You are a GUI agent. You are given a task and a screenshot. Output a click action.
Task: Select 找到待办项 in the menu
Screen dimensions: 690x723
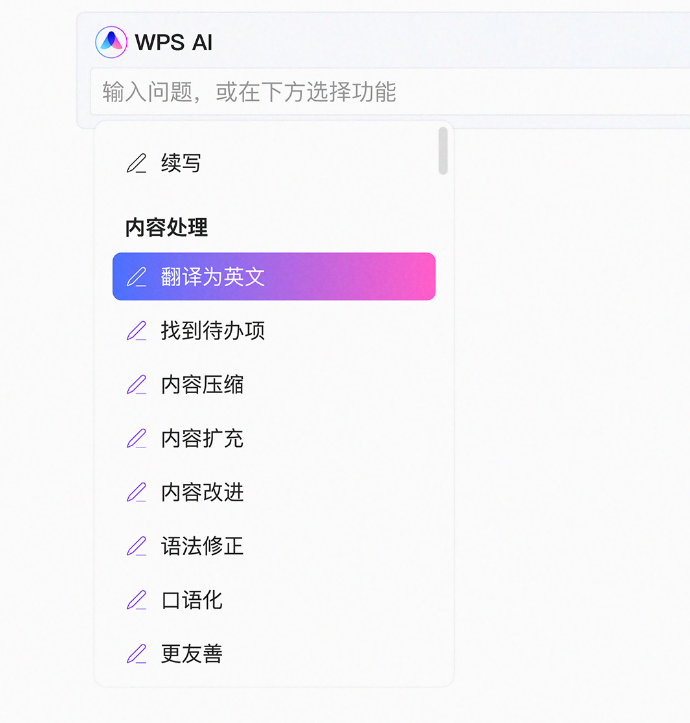click(x=274, y=331)
